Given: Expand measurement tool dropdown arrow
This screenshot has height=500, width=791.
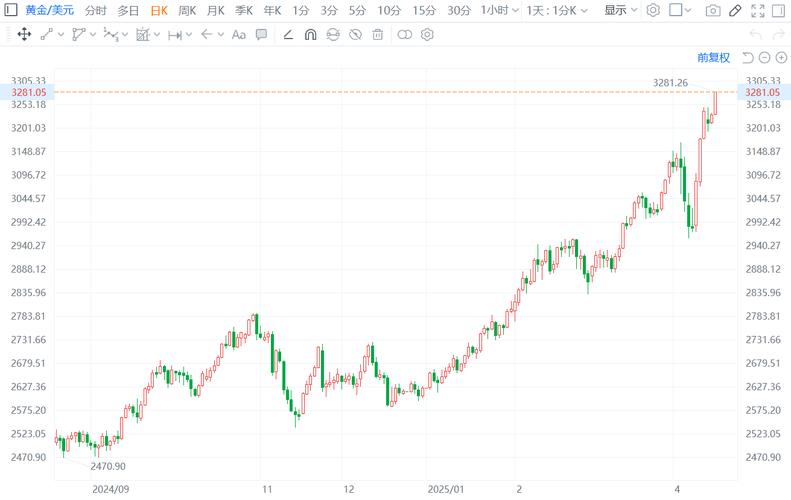Looking at the screenshot, I should tap(157, 35).
